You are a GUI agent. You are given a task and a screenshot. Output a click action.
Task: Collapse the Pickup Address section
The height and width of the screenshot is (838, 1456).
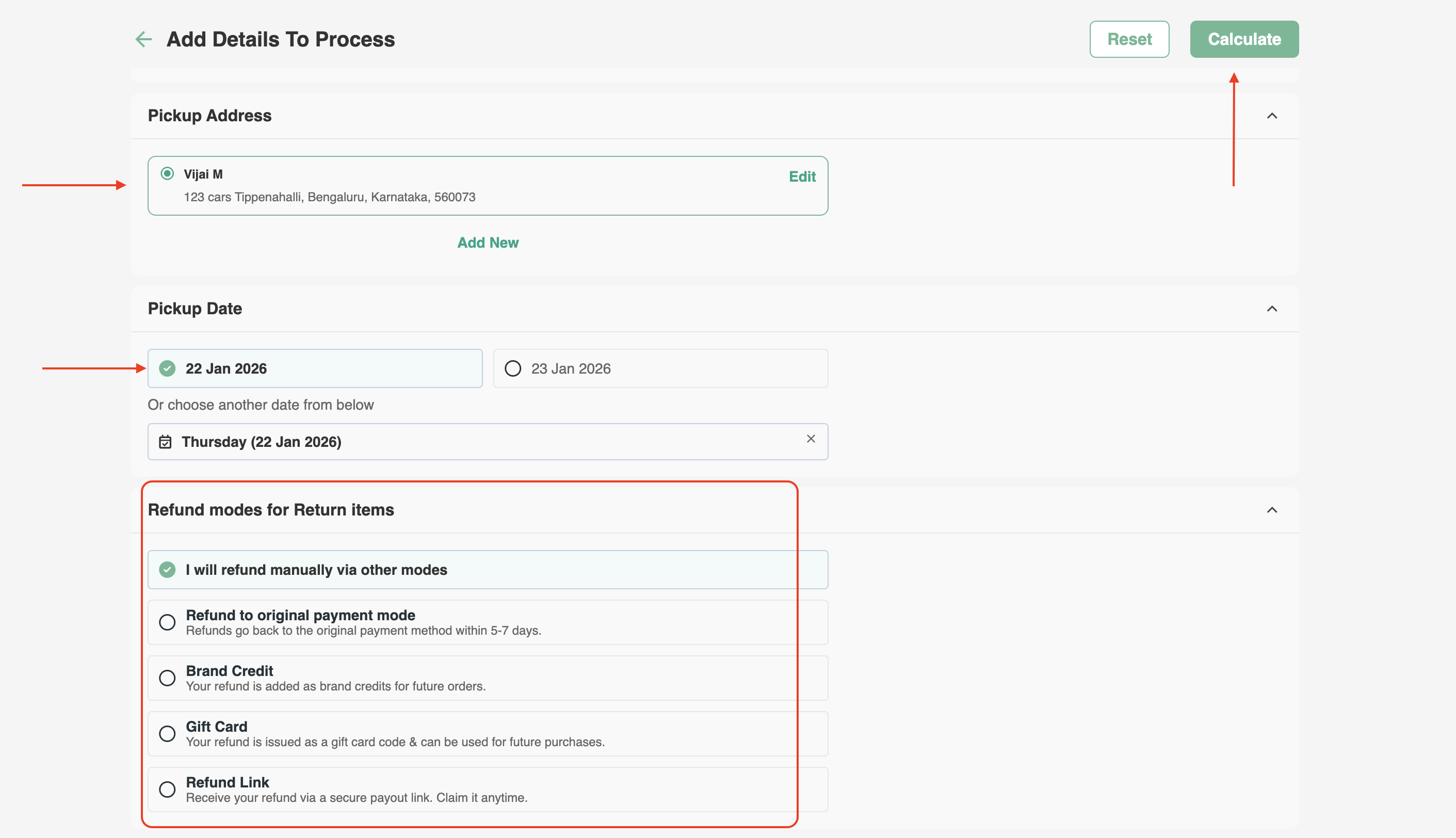(x=1272, y=116)
